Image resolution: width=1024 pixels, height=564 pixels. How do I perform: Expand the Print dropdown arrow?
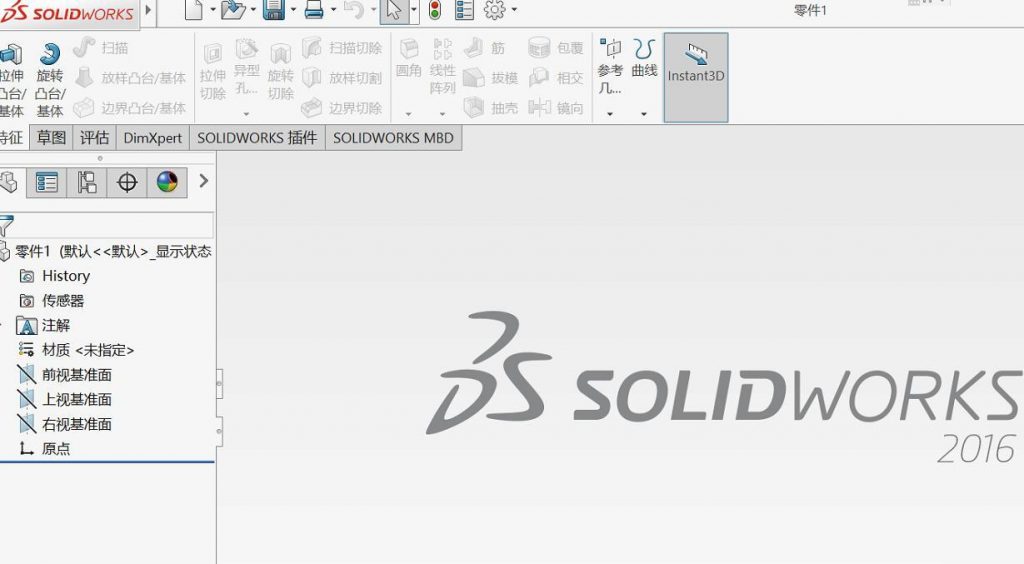coord(333,10)
